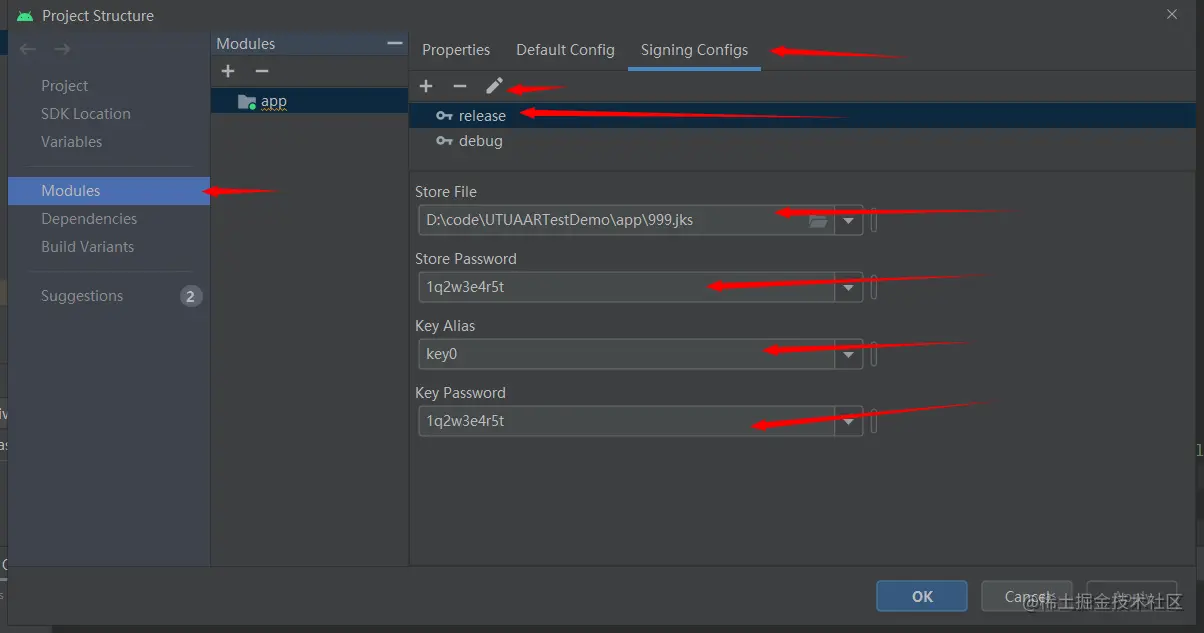Collapse the Modules panel with its minimize icon
This screenshot has width=1204, height=633.
point(395,43)
